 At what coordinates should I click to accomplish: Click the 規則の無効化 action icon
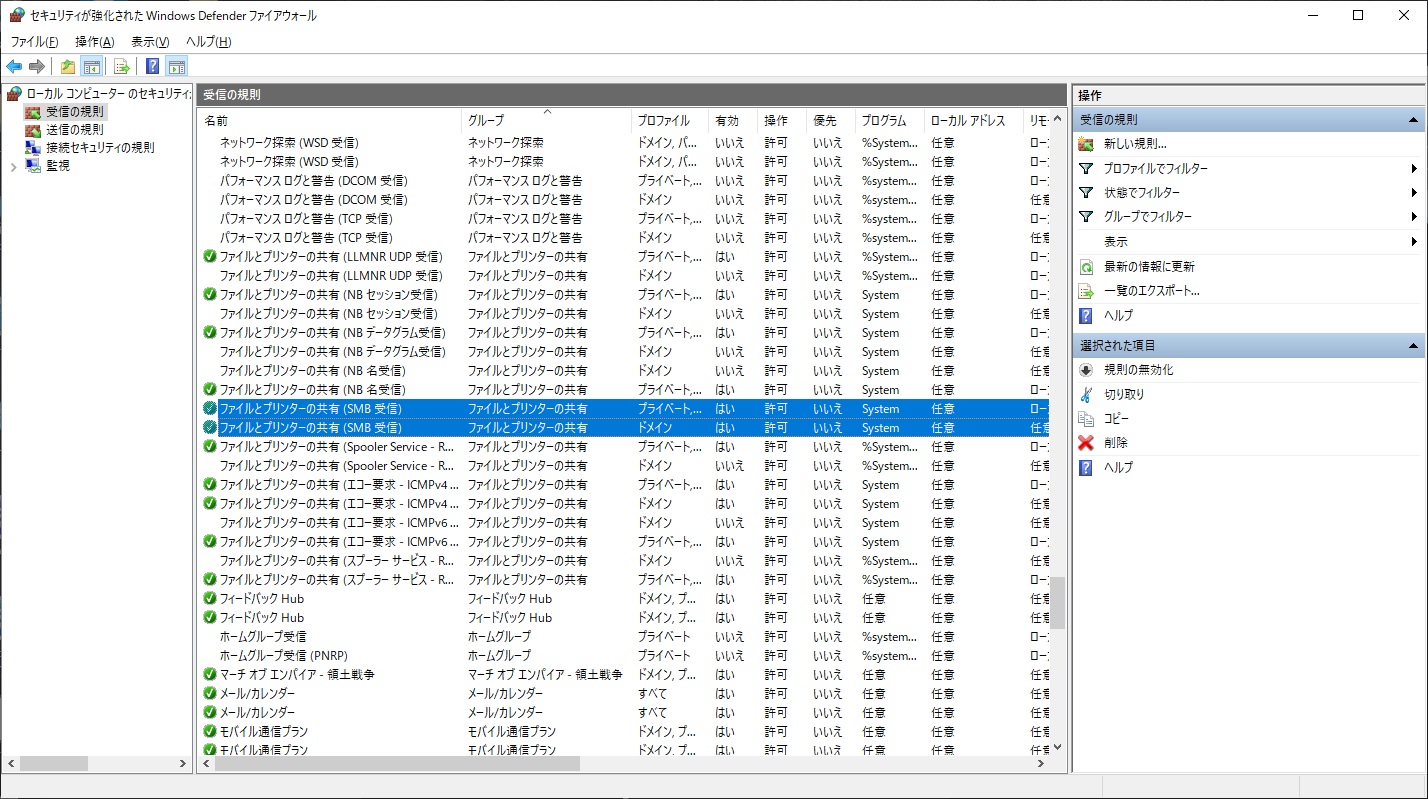pyautogui.click(x=1086, y=370)
